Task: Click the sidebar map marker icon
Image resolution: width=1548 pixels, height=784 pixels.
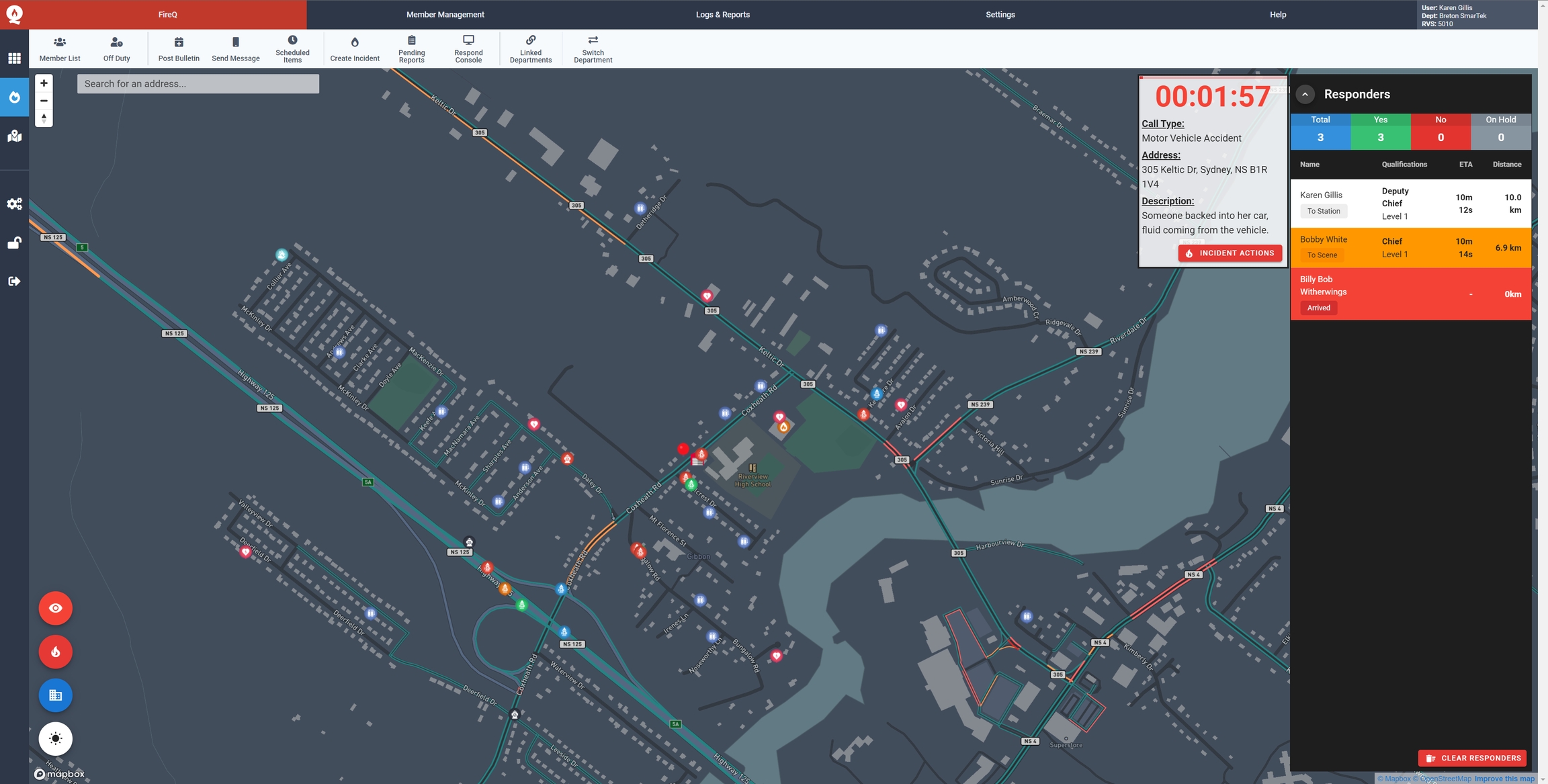Action: [x=14, y=136]
